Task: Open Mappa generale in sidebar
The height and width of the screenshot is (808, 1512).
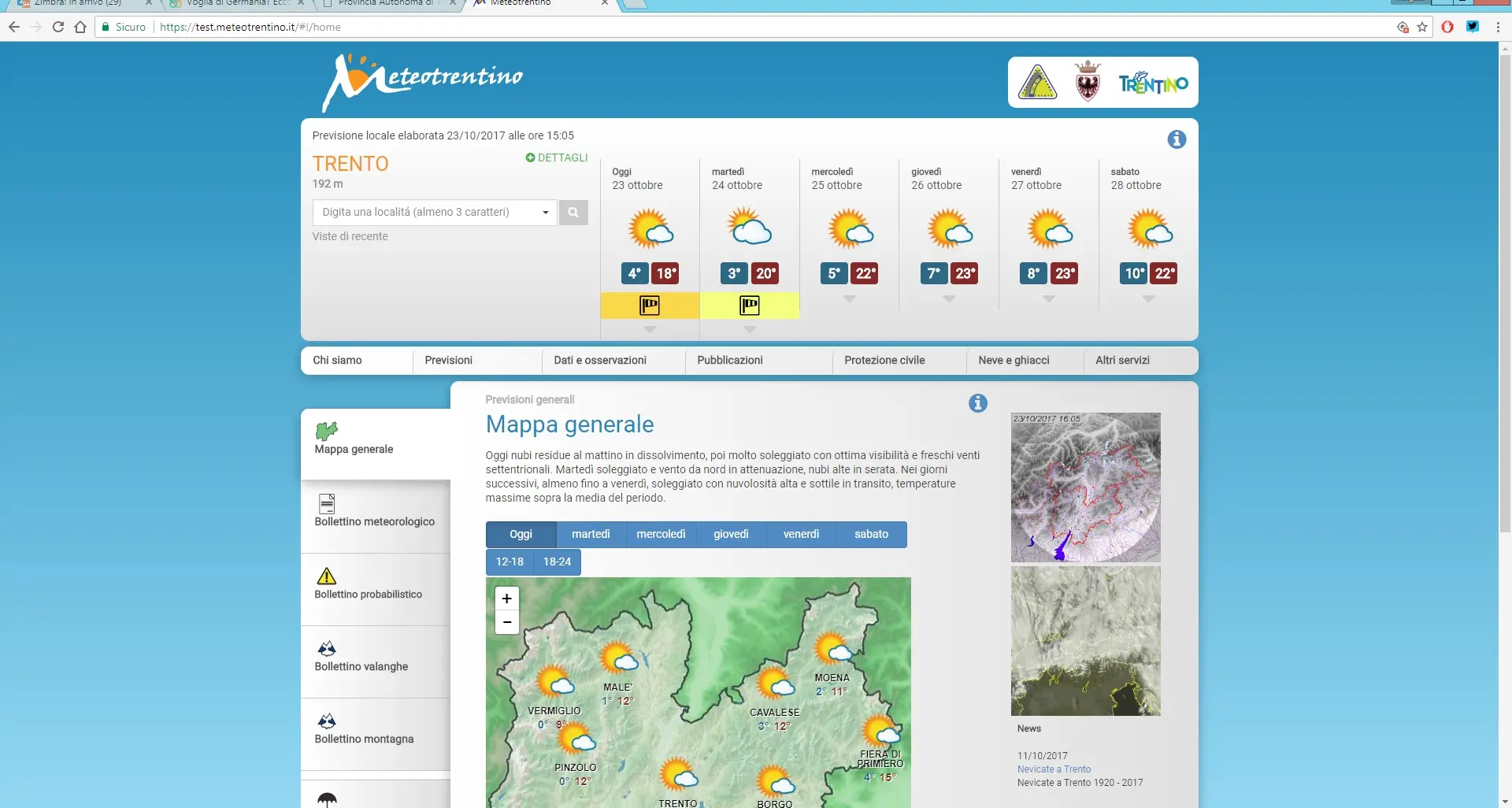Action: (x=376, y=444)
